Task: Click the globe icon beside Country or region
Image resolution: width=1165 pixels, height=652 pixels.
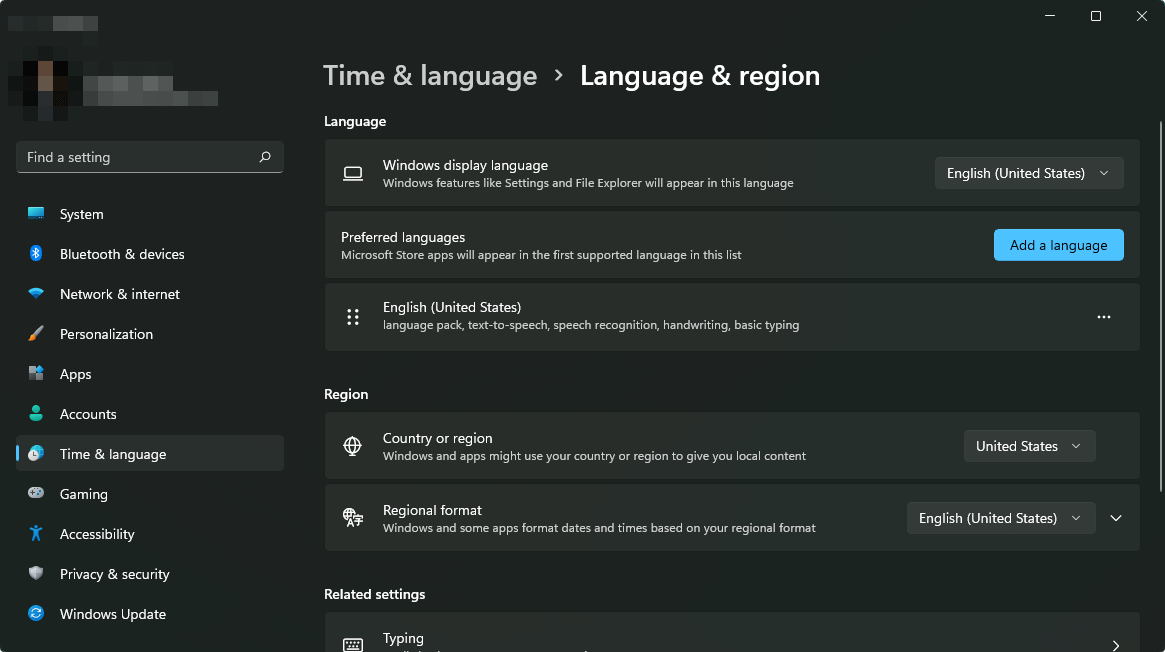Action: click(352, 446)
